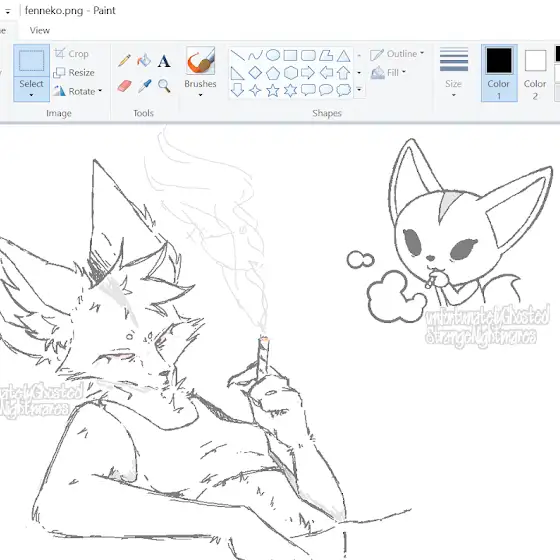
Task: Select the Curve shape
Action: (x=255, y=55)
